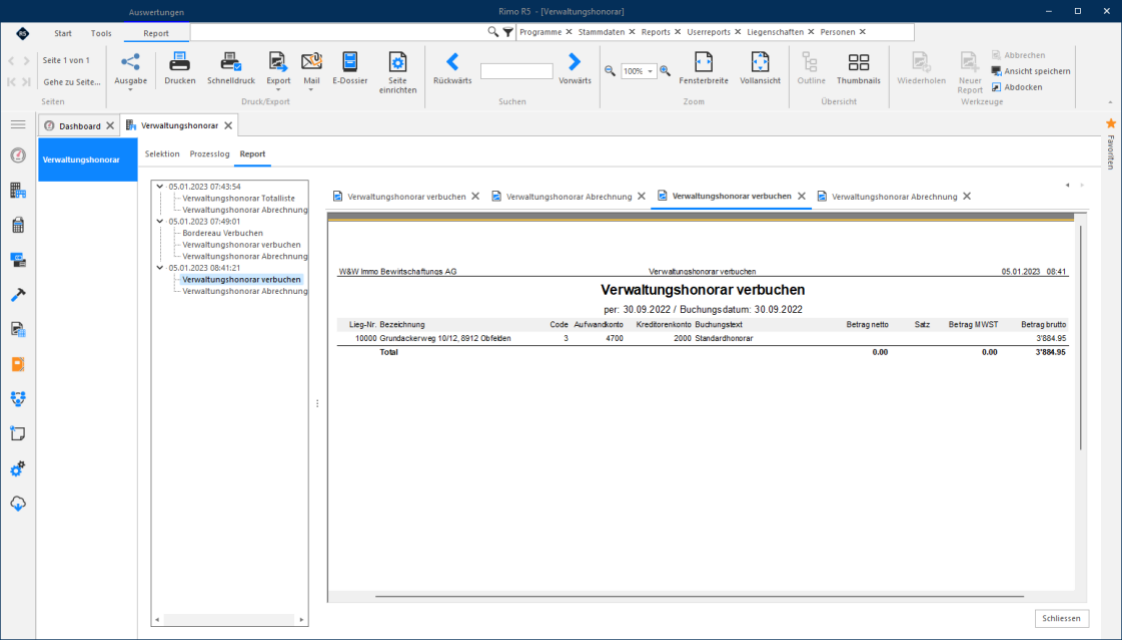Open the hamburger menu in left sidebar
Viewport: 1122px width, 640px height.
tap(18, 125)
